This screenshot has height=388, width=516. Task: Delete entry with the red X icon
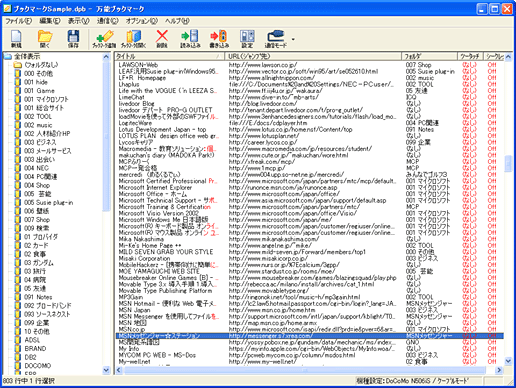coord(162,38)
